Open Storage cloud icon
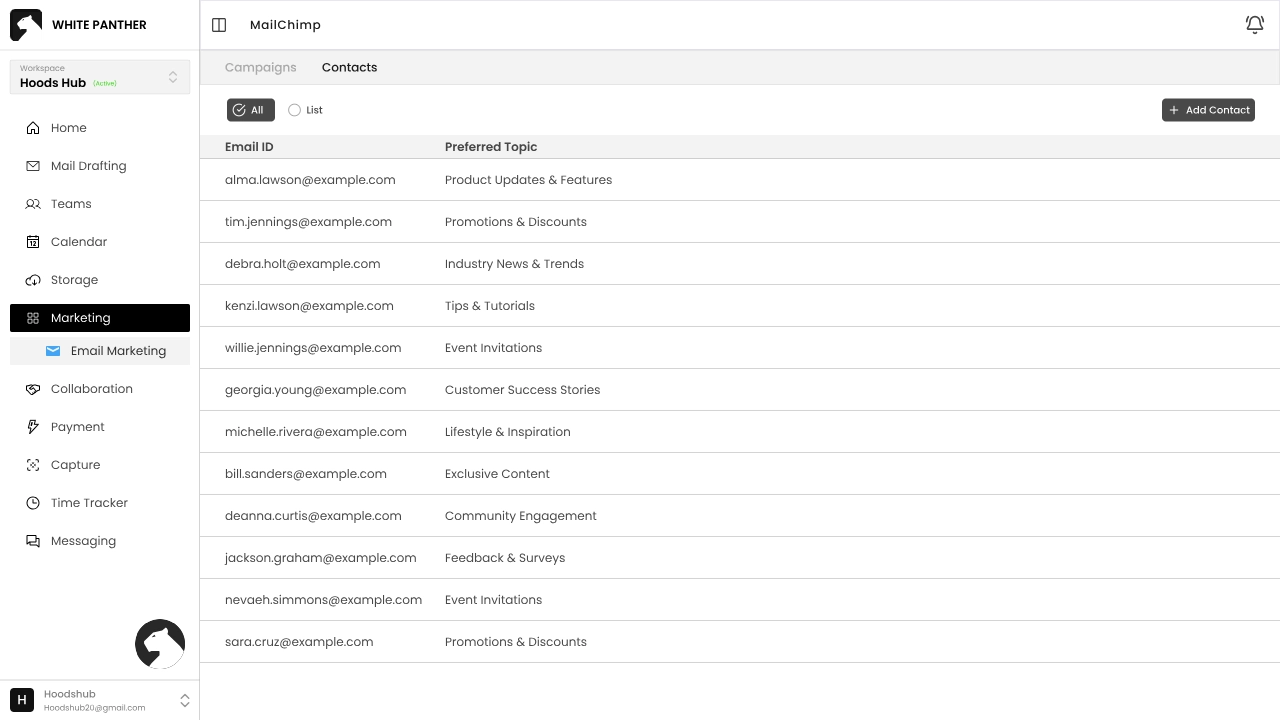Screen dimensions: 1280x720 point(33,280)
